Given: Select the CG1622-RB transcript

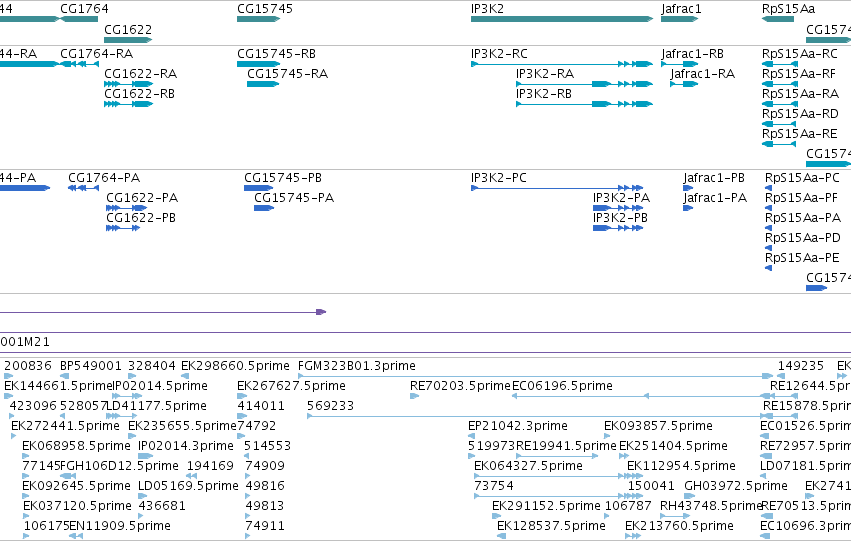Looking at the screenshot, I should point(129,104).
